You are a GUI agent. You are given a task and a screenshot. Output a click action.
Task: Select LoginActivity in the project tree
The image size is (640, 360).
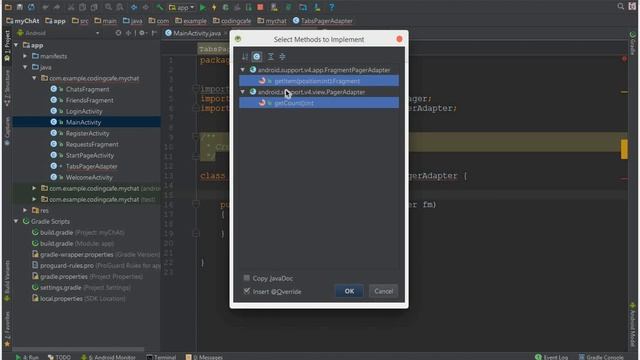tap(84, 111)
